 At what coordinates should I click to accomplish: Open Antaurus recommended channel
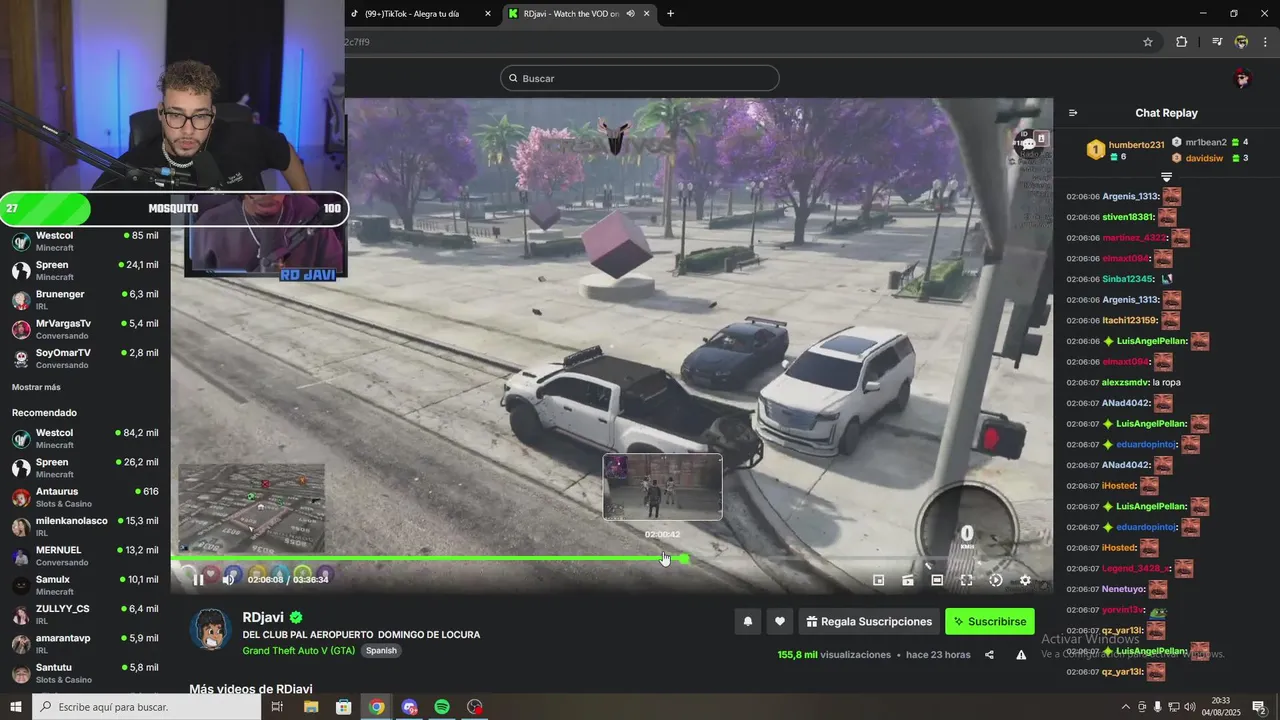[x=85, y=497]
